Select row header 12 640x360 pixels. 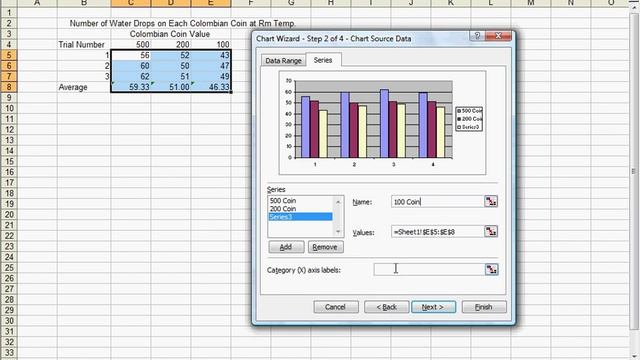tap(9, 129)
